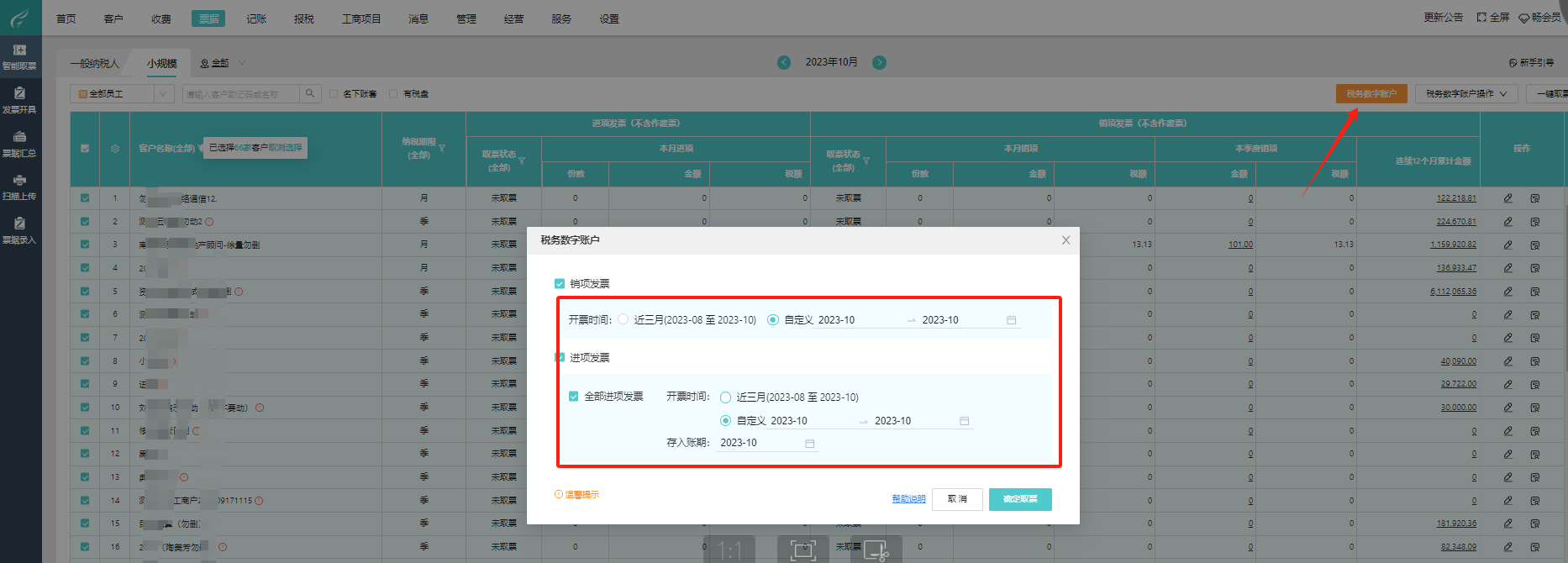The width and height of the screenshot is (1568, 563).
Task: Open 税务数字账户操作 dropdown menu
Action: click(x=1465, y=94)
